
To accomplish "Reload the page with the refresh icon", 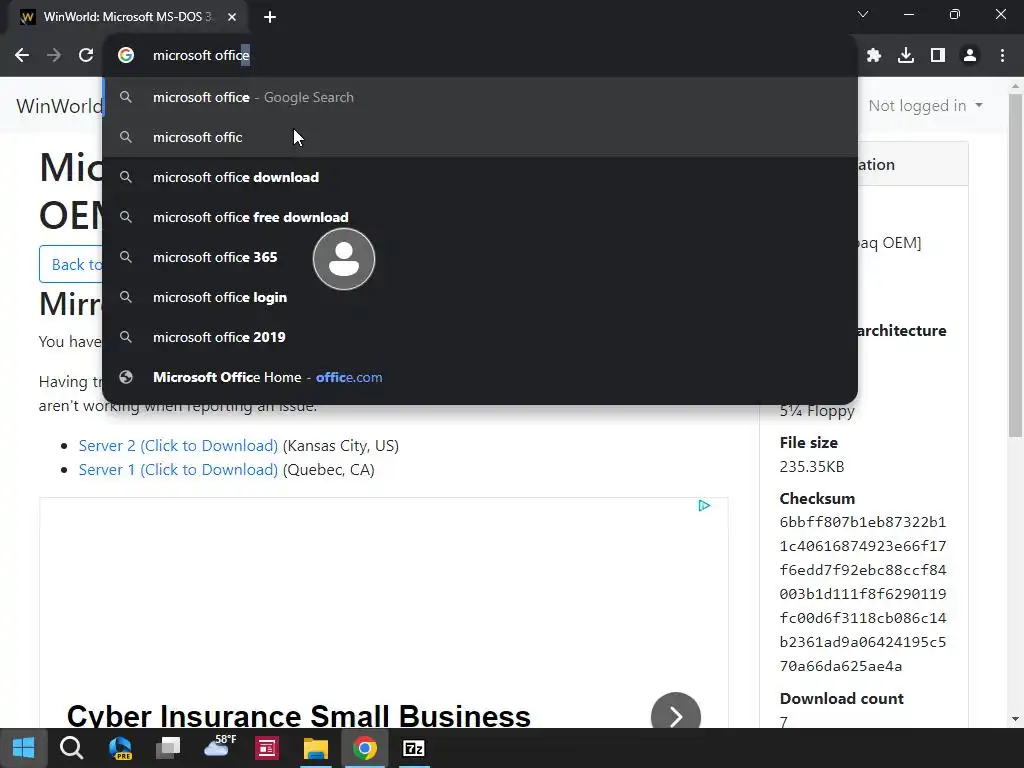I will (86, 56).
